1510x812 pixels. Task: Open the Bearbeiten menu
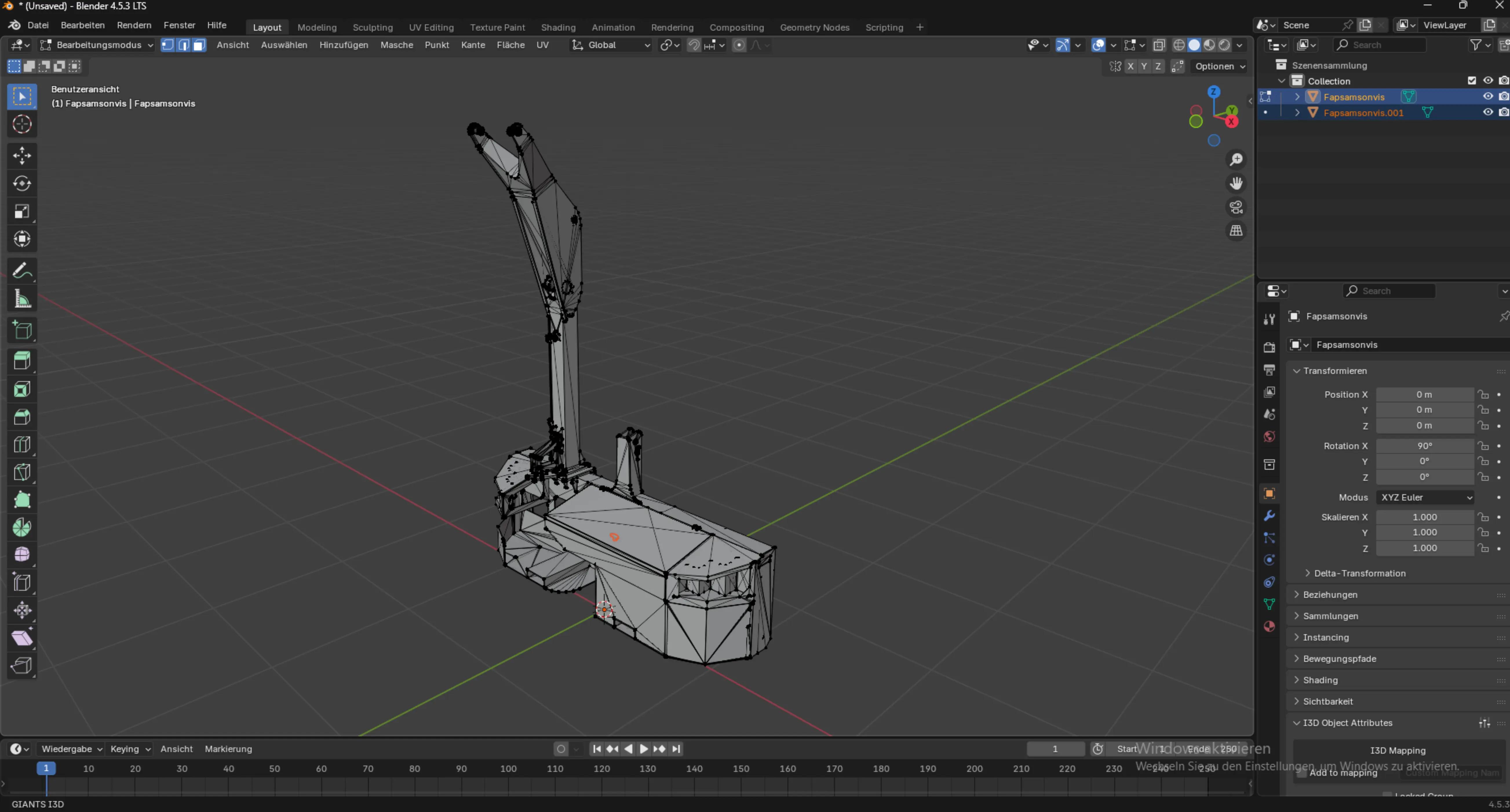pyautogui.click(x=83, y=25)
